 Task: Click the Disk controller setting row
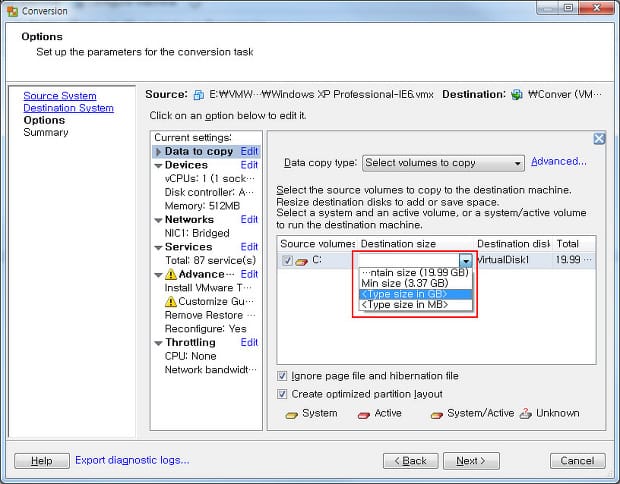point(209,192)
